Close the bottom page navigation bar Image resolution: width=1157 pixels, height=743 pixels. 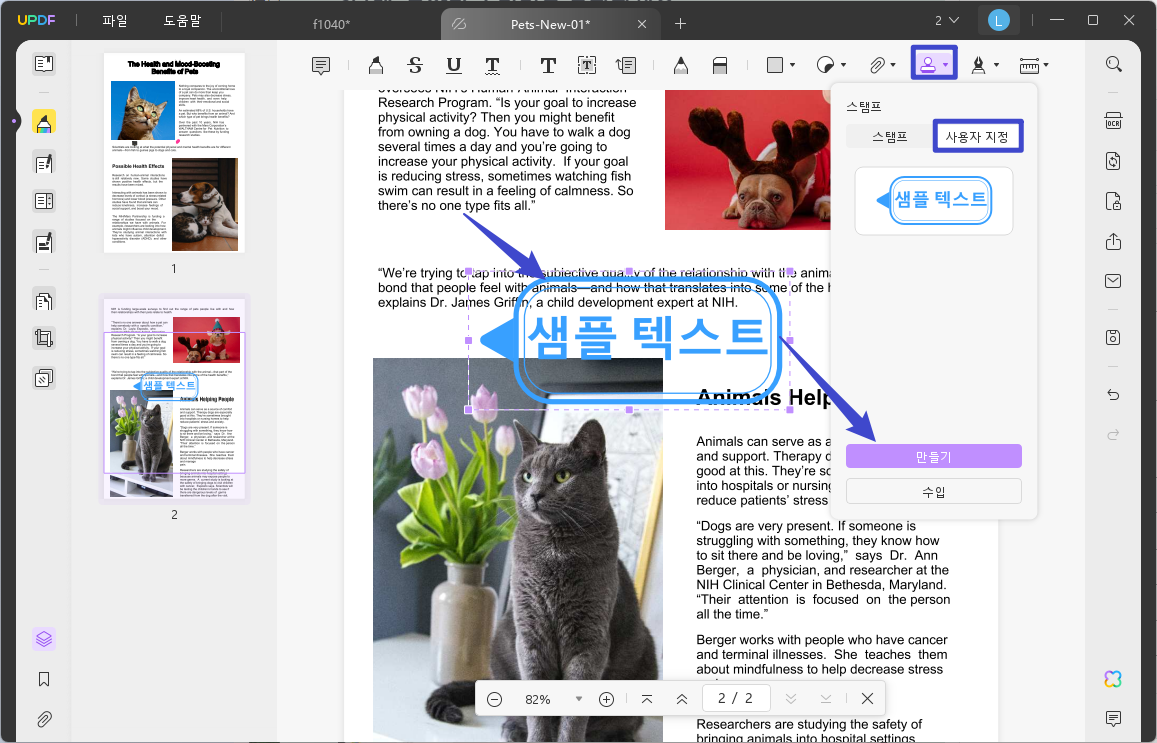point(867,699)
